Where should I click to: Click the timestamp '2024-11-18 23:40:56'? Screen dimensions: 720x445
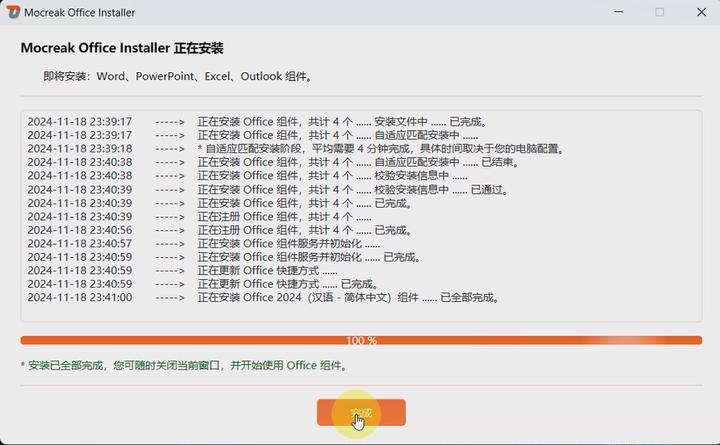coord(79,230)
